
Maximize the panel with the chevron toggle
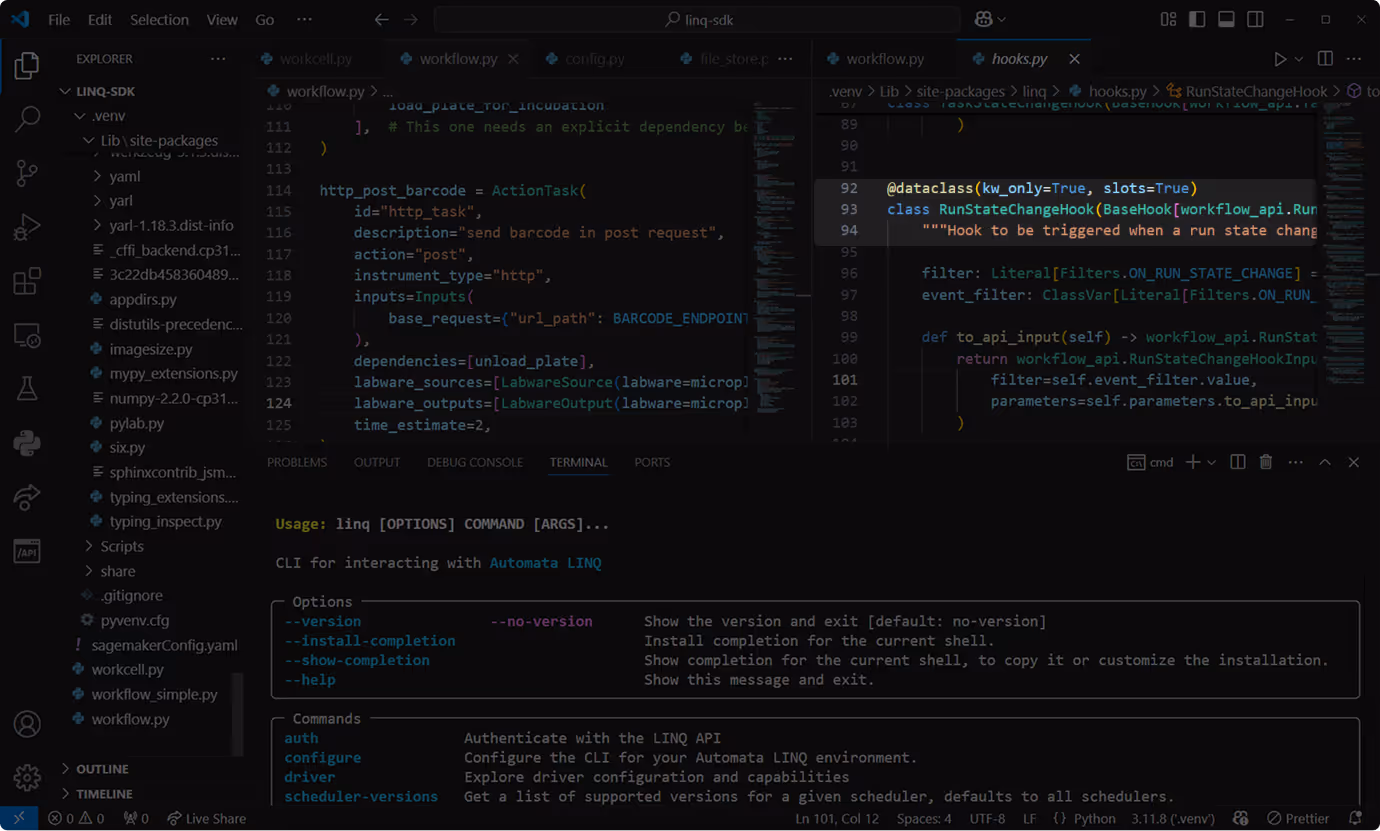point(1325,461)
